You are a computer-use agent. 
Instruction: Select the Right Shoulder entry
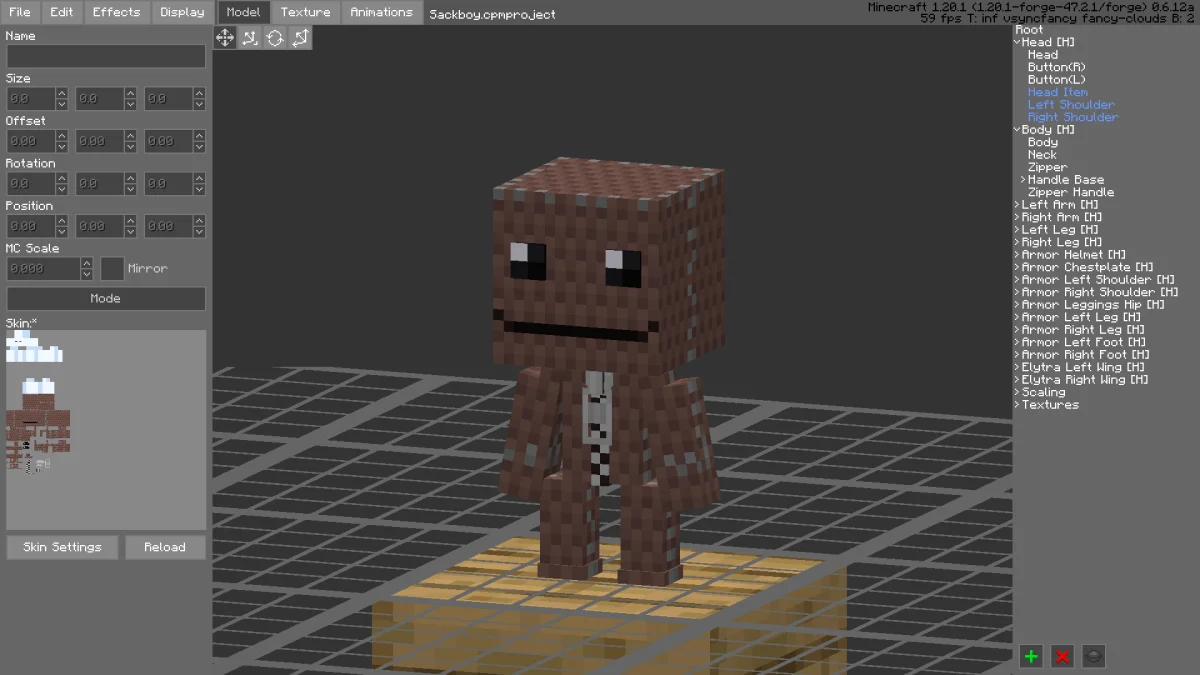[x=1073, y=117]
